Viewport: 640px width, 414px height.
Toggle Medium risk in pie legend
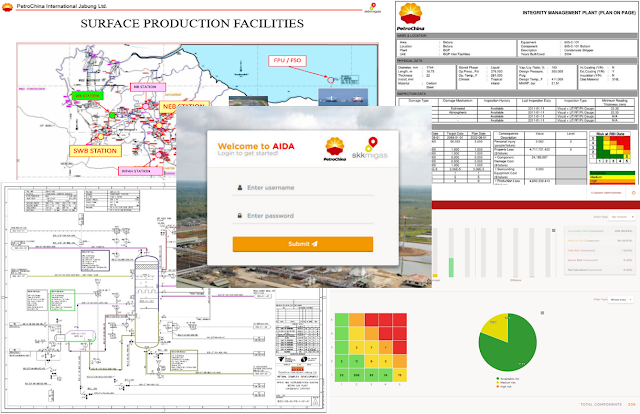(x=506, y=383)
